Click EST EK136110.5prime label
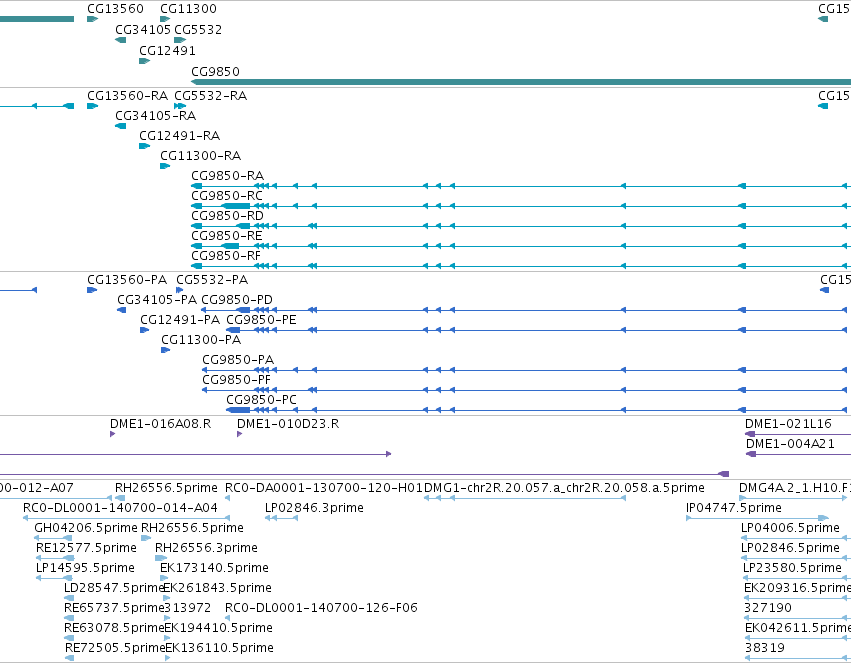The width and height of the screenshot is (851, 663). [219, 649]
